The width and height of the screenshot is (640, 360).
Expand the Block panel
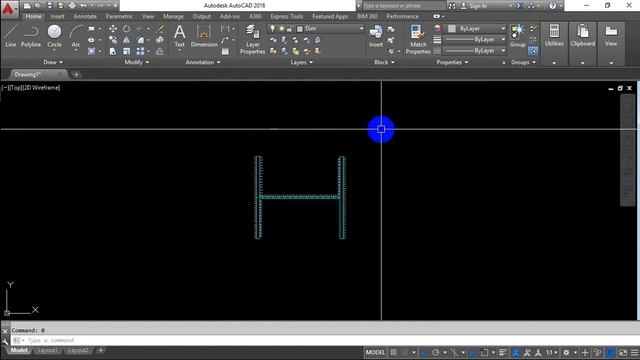pos(384,62)
